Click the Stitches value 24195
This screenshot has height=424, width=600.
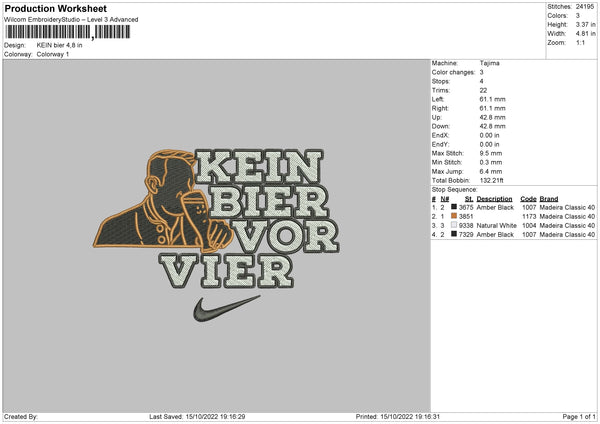pyautogui.click(x=585, y=7)
